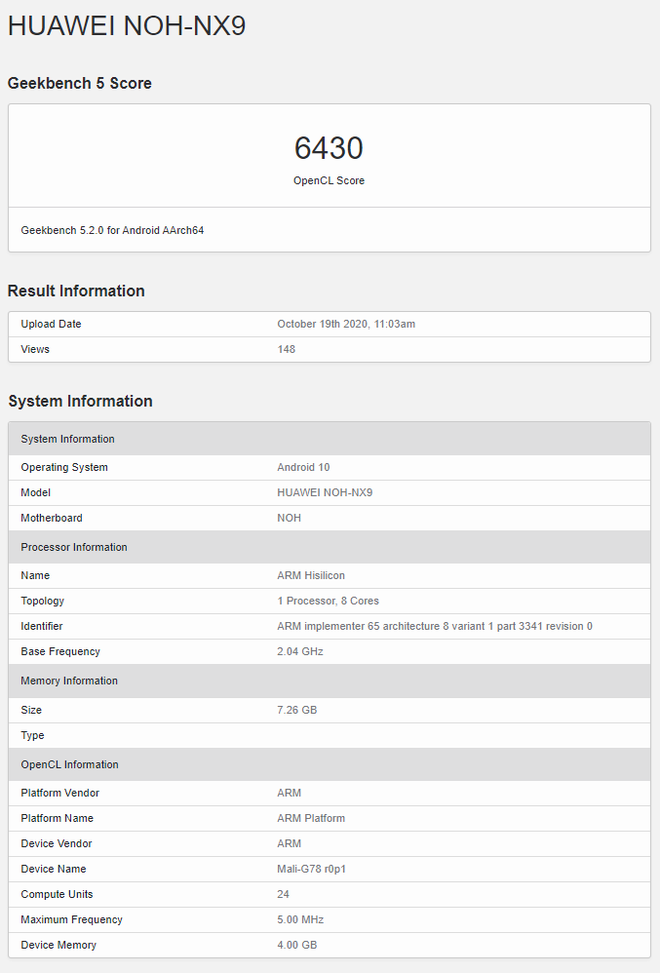This screenshot has height=973, width=660.
Task: Select the 6430 score number
Action: coord(329,148)
